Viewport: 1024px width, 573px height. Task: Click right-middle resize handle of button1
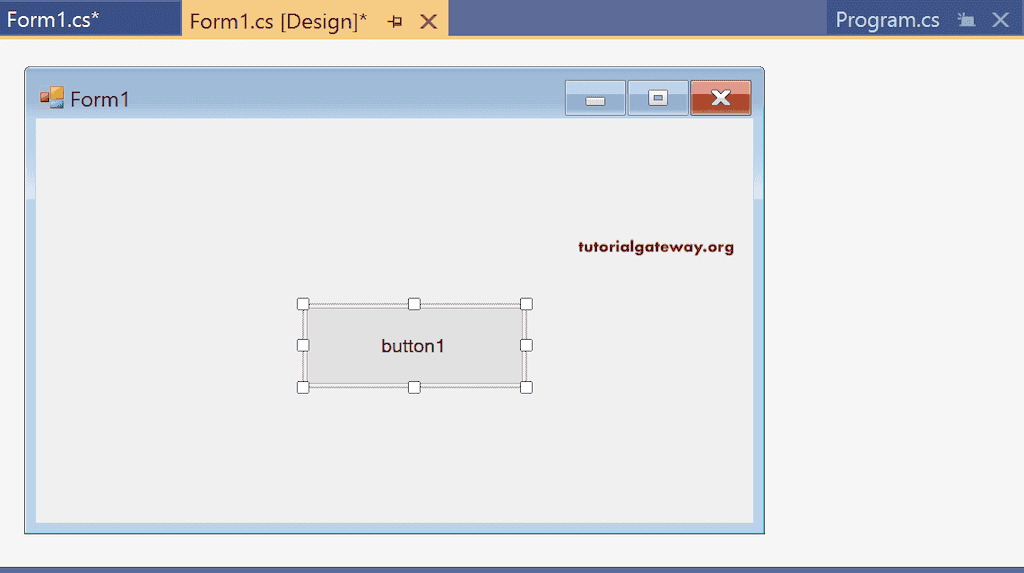pyautogui.click(x=526, y=346)
